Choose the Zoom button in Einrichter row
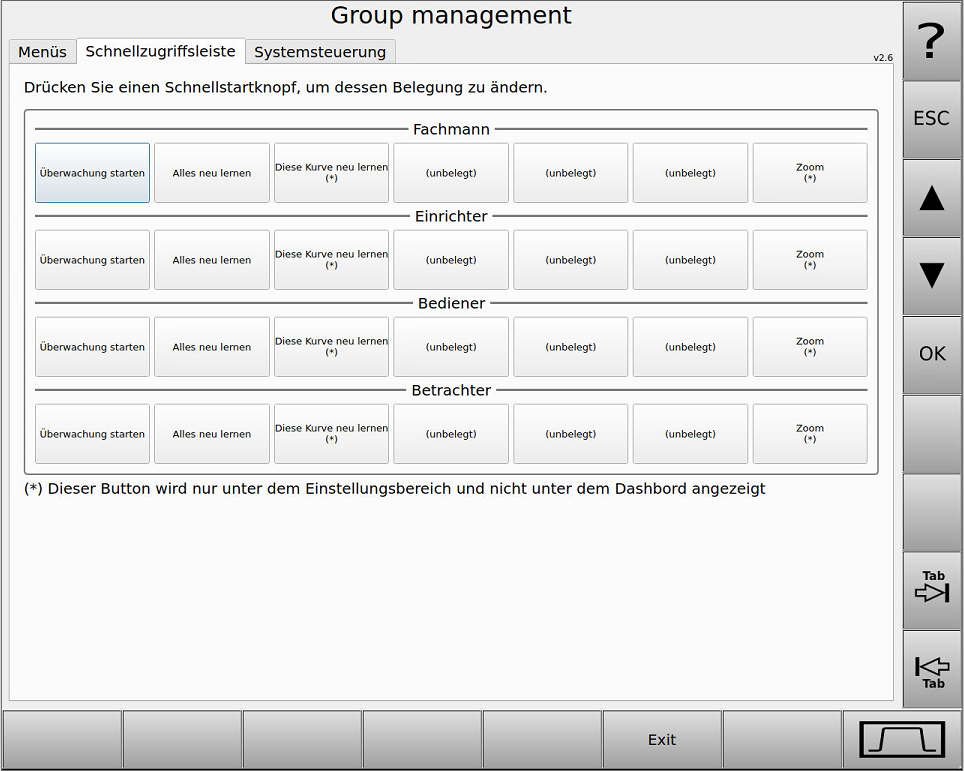This screenshot has height=771, width=964. point(810,259)
